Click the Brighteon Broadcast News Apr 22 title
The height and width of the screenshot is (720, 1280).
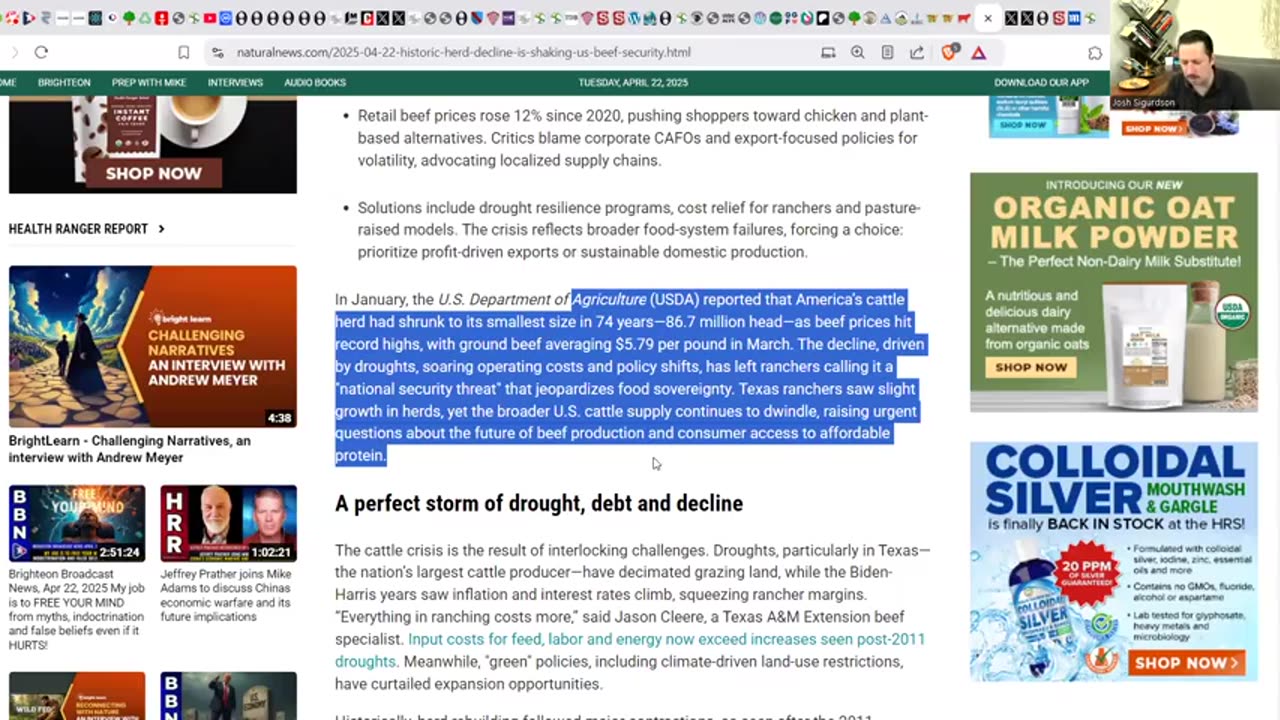point(77,610)
